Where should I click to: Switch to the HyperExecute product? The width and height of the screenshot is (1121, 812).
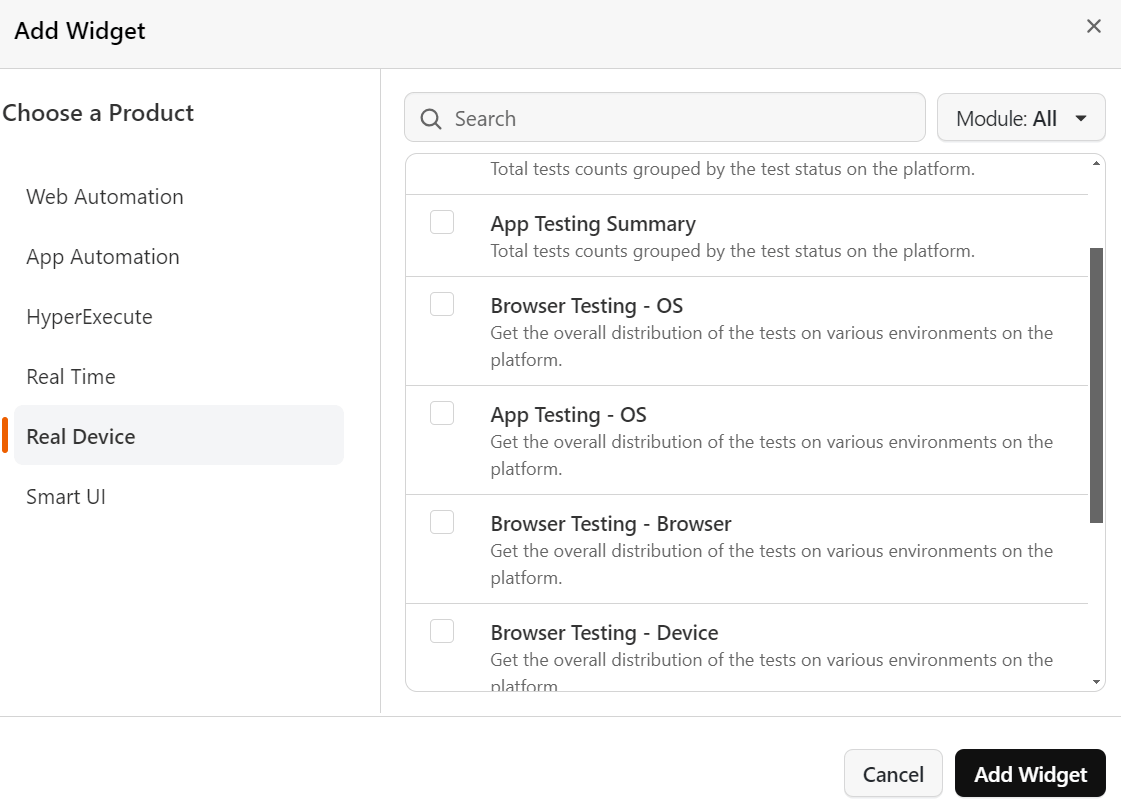point(89,317)
